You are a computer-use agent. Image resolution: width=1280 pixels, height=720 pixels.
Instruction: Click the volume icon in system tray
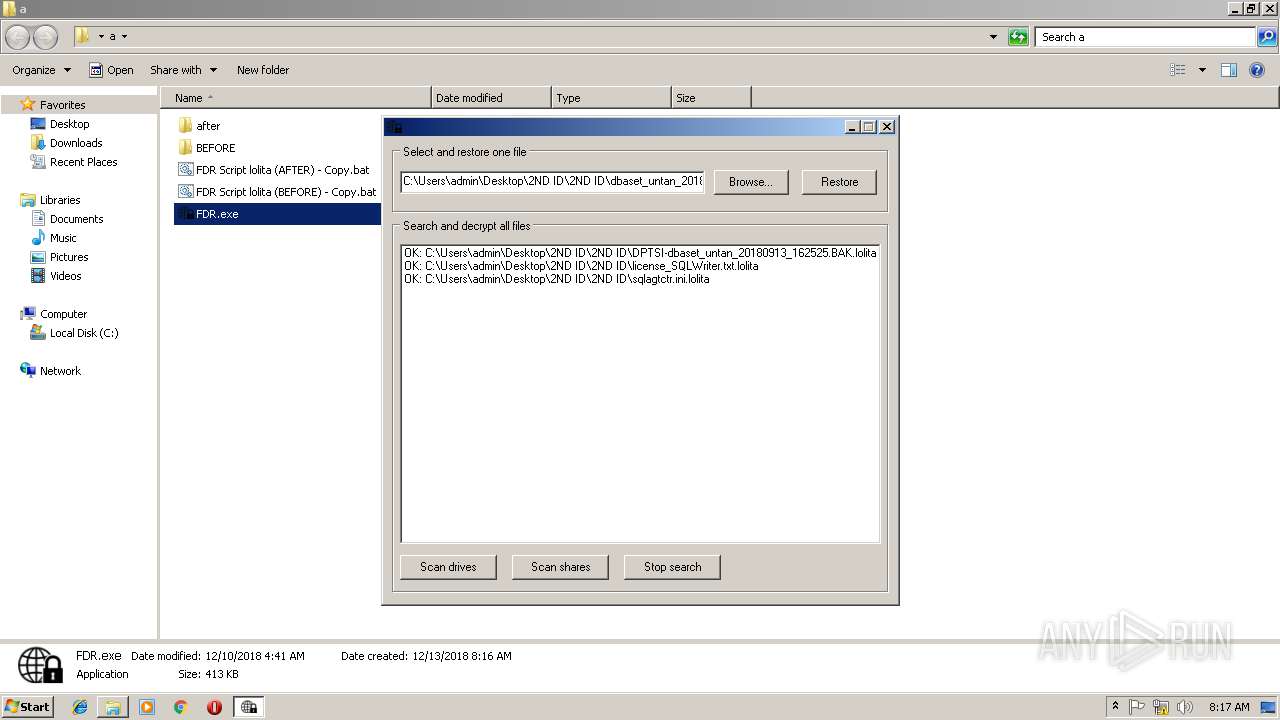point(1185,707)
